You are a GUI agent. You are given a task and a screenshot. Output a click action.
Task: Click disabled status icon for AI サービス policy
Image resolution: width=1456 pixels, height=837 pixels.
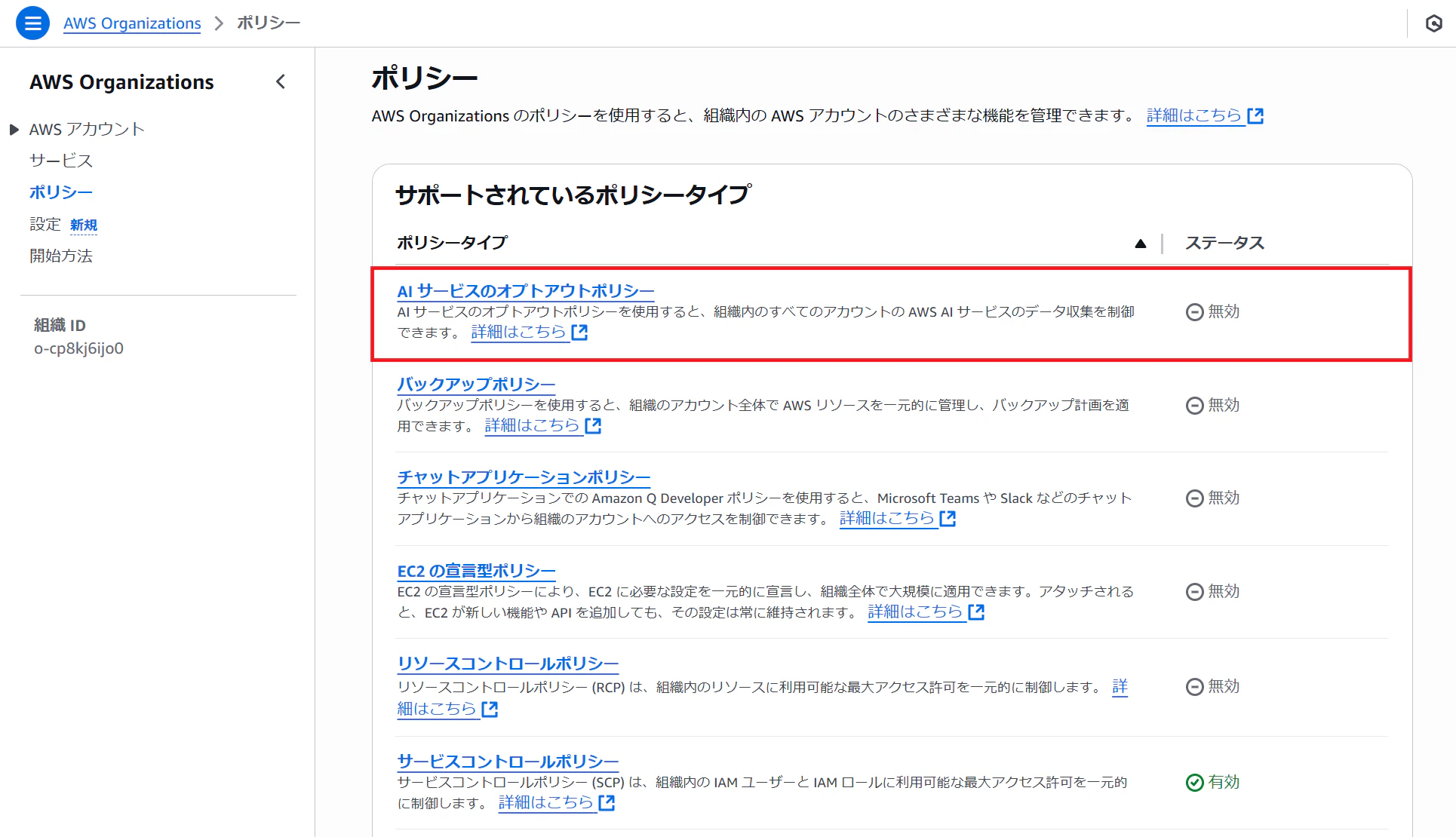coord(1194,312)
